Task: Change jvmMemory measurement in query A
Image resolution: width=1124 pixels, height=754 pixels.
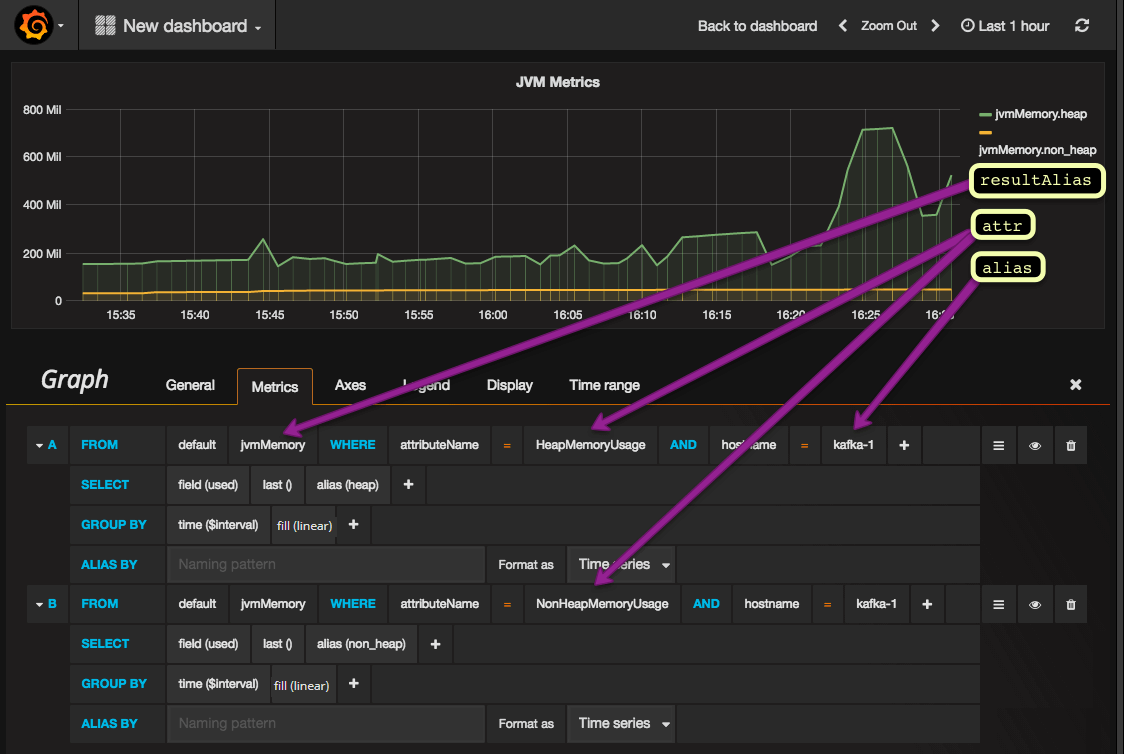Action: pyautogui.click(x=272, y=445)
